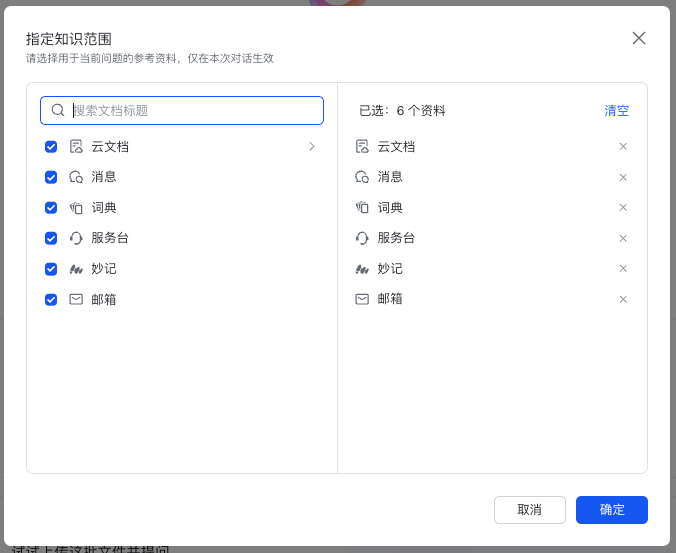Uncheck the 消息 checkbox
Viewport: 676px width, 553px height.
(x=51, y=177)
